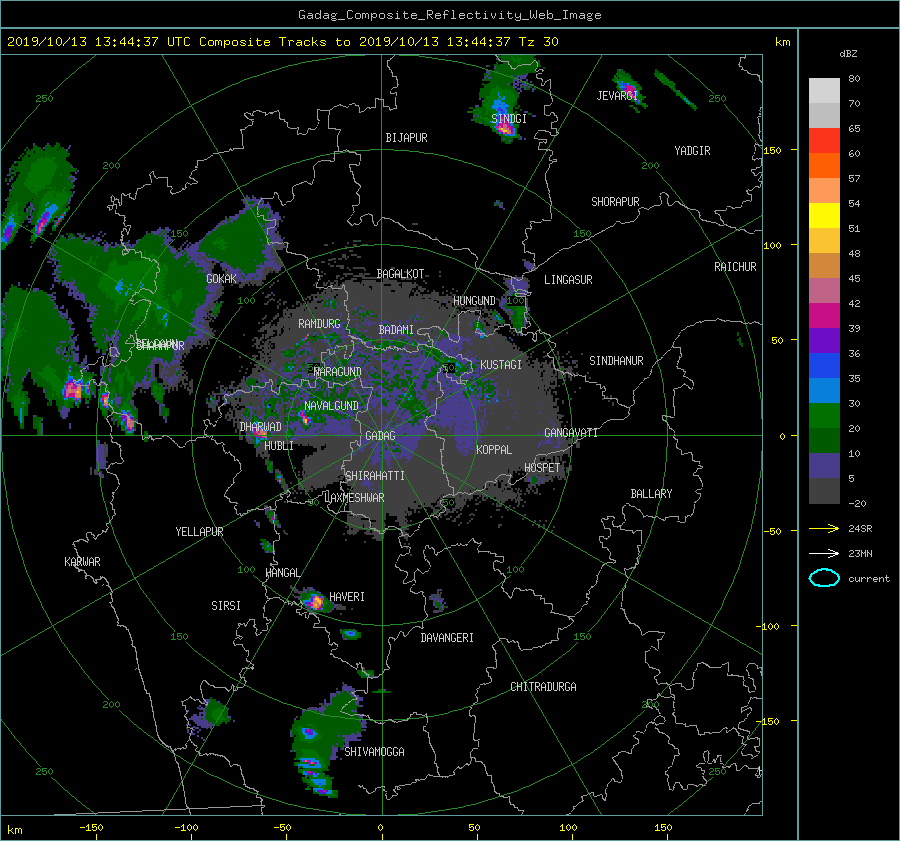Click the BALLARY city label

(x=651, y=494)
